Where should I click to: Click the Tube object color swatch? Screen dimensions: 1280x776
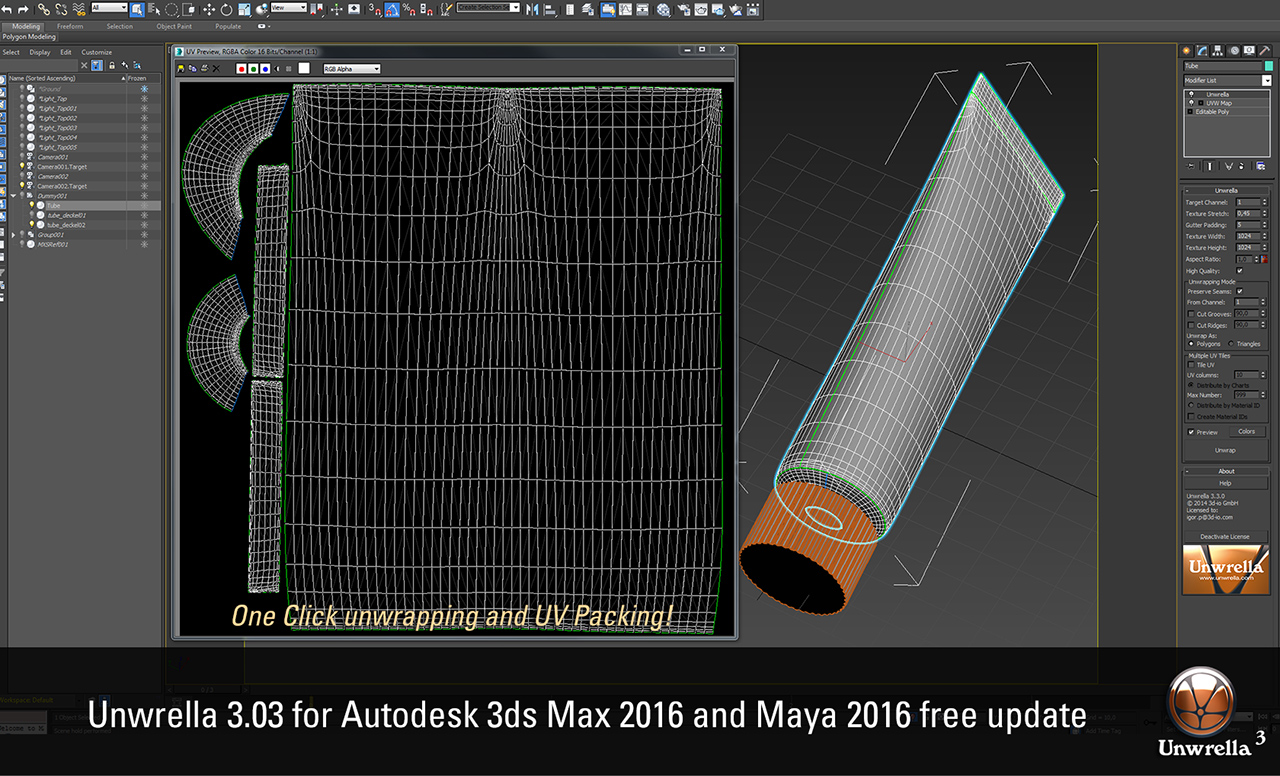pyautogui.click(x=1268, y=66)
